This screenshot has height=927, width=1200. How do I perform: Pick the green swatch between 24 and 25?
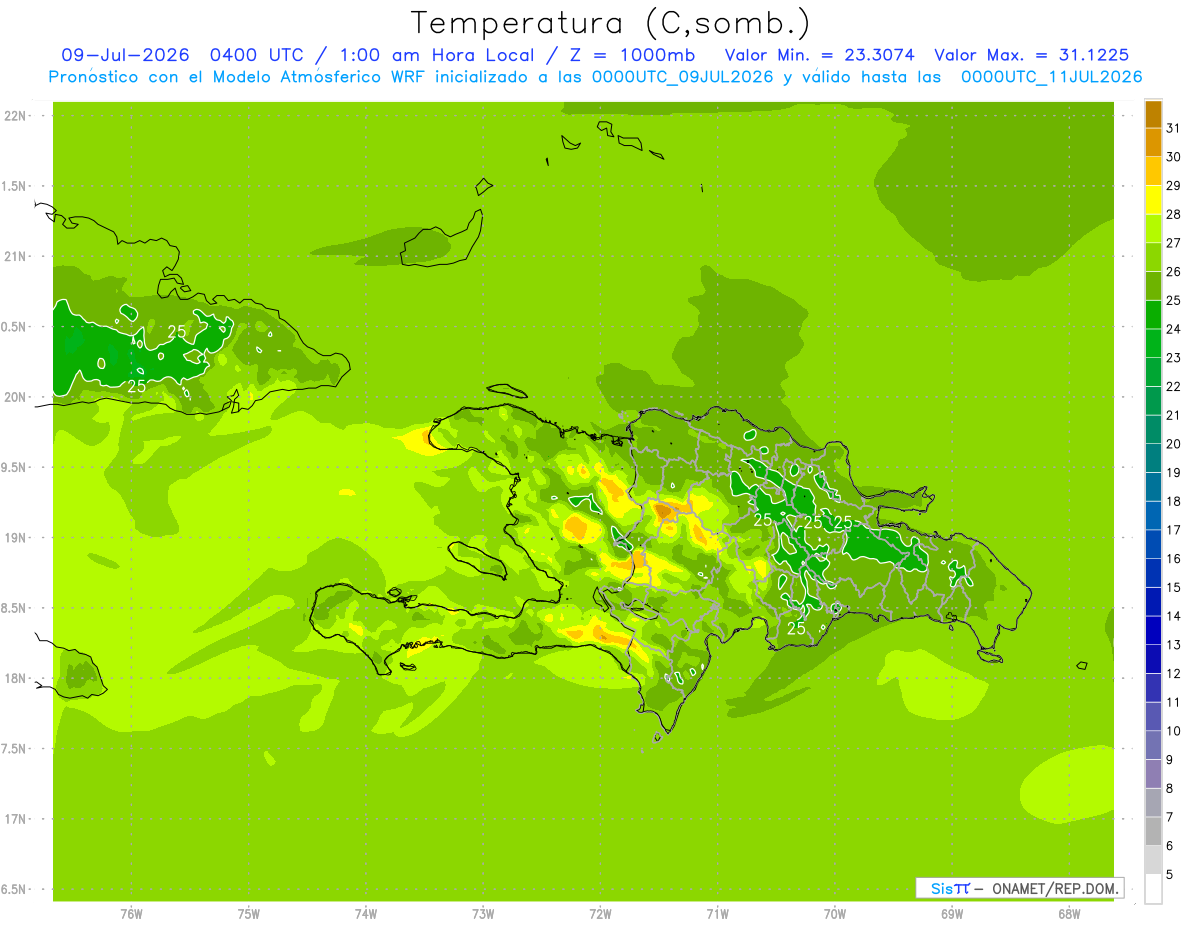(x=1153, y=314)
